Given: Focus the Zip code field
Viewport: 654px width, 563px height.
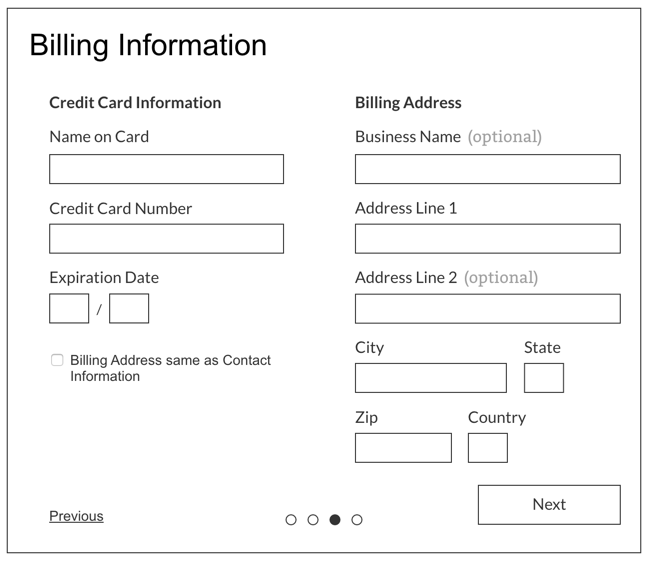Looking at the screenshot, I should coord(403,448).
